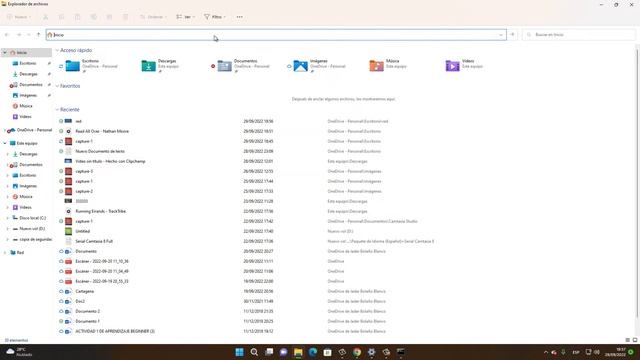Expand the address bar history dropdown
Image resolution: width=640 pixels, height=360 pixels.
tap(501, 35)
